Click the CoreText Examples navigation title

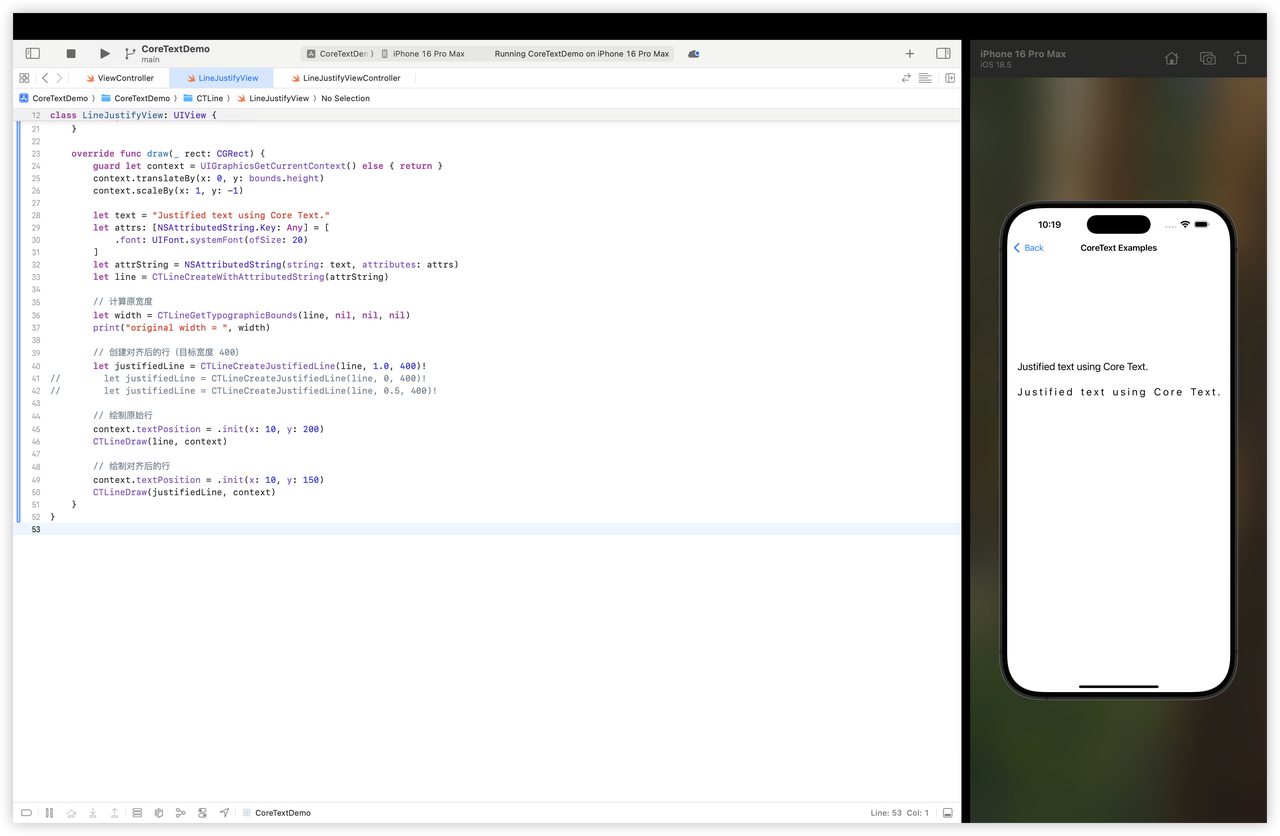tap(1118, 248)
